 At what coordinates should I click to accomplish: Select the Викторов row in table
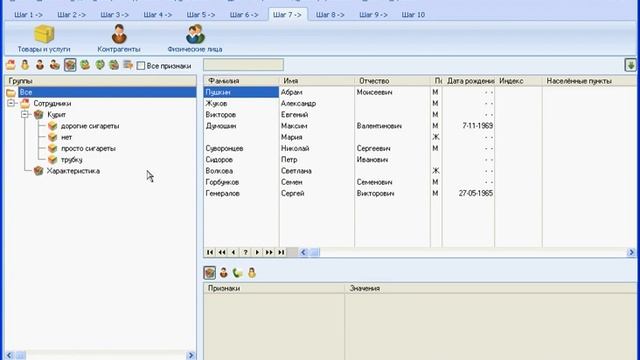[420, 115]
